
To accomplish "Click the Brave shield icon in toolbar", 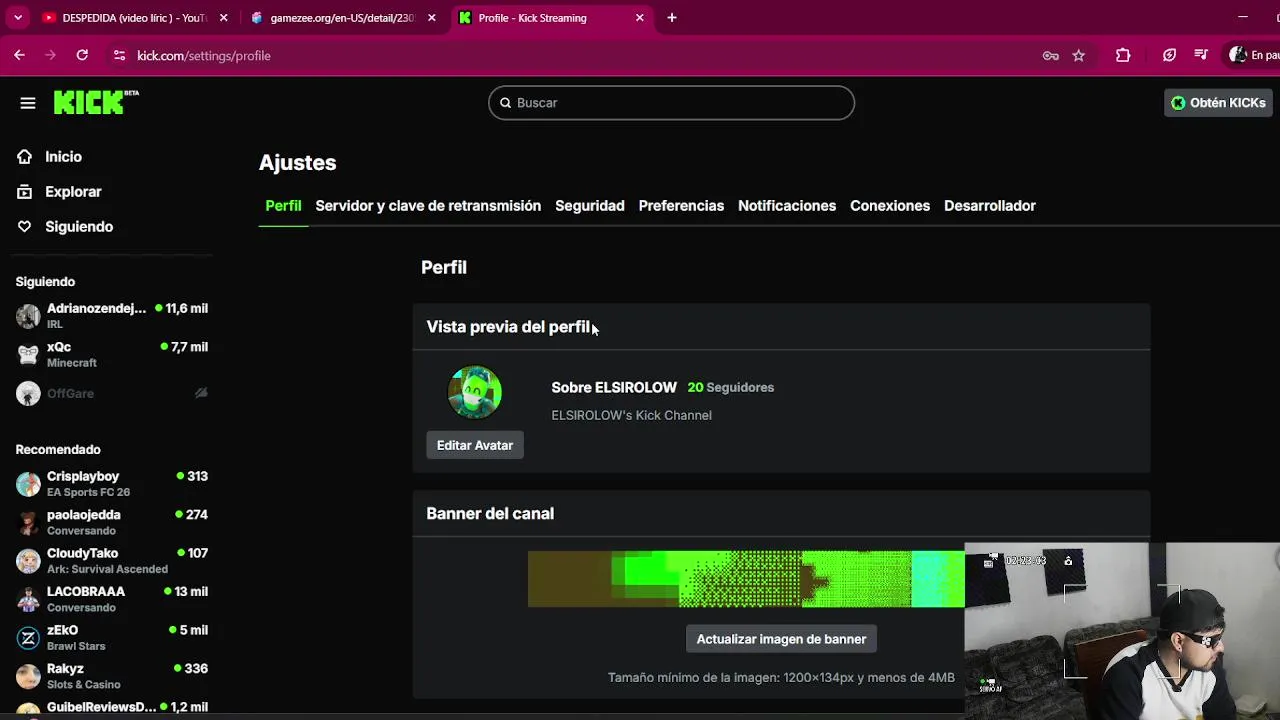I will [1169, 56].
